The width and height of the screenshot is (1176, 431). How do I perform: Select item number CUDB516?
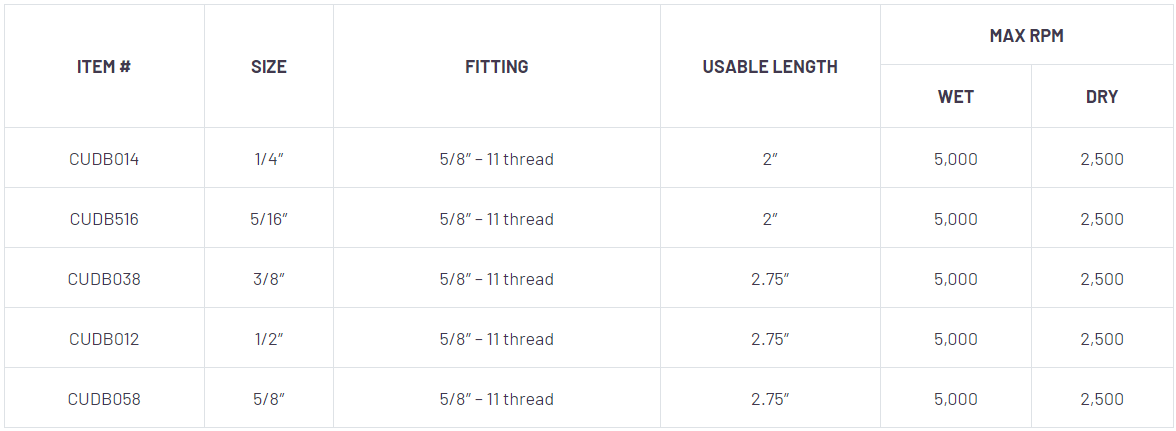click(x=104, y=219)
